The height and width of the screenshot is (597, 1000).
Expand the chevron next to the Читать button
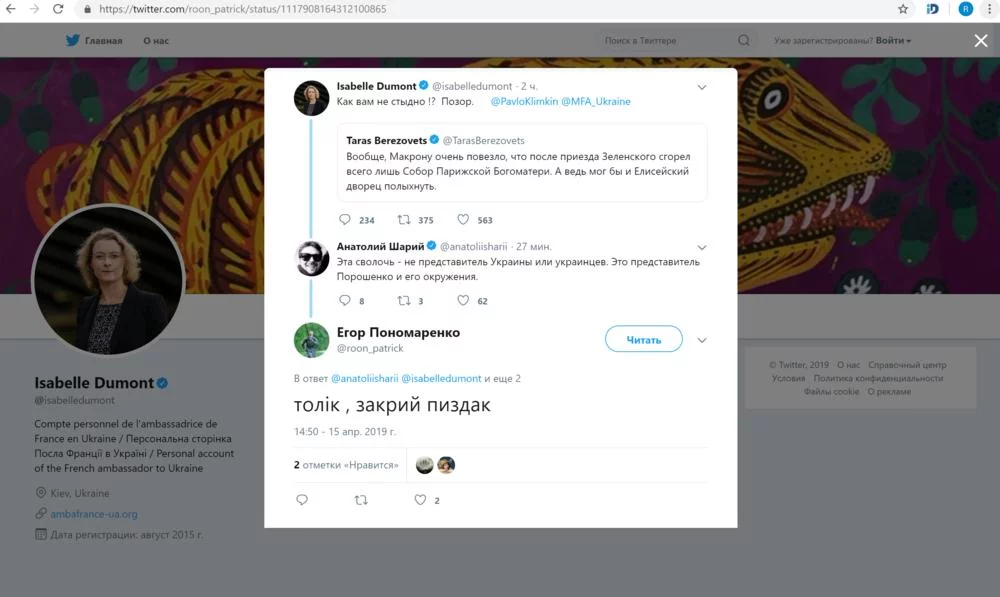coord(702,340)
